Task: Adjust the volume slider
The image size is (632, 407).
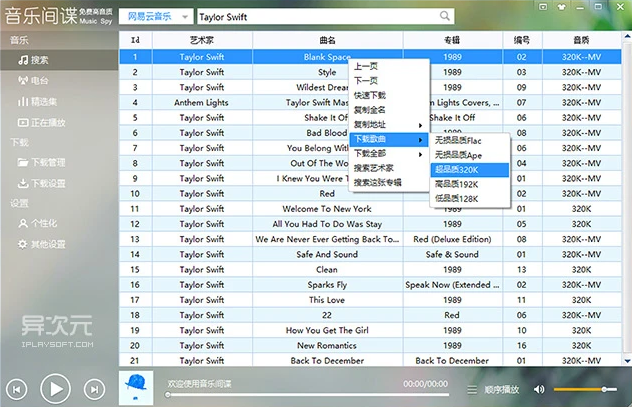Action: tap(585, 389)
